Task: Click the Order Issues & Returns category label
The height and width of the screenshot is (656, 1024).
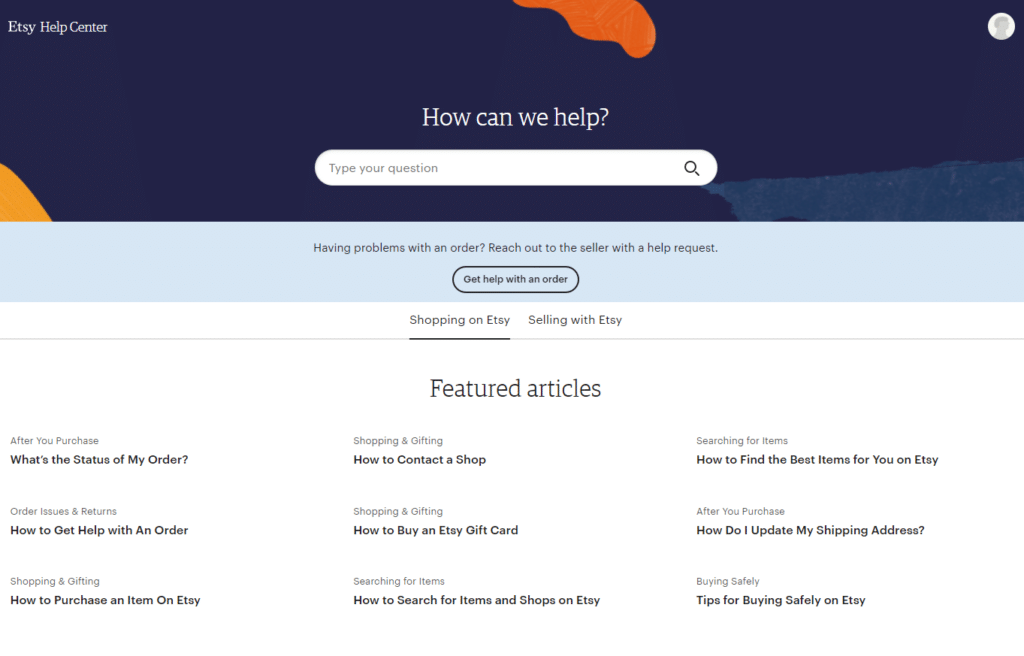Action: click(63, 512)
